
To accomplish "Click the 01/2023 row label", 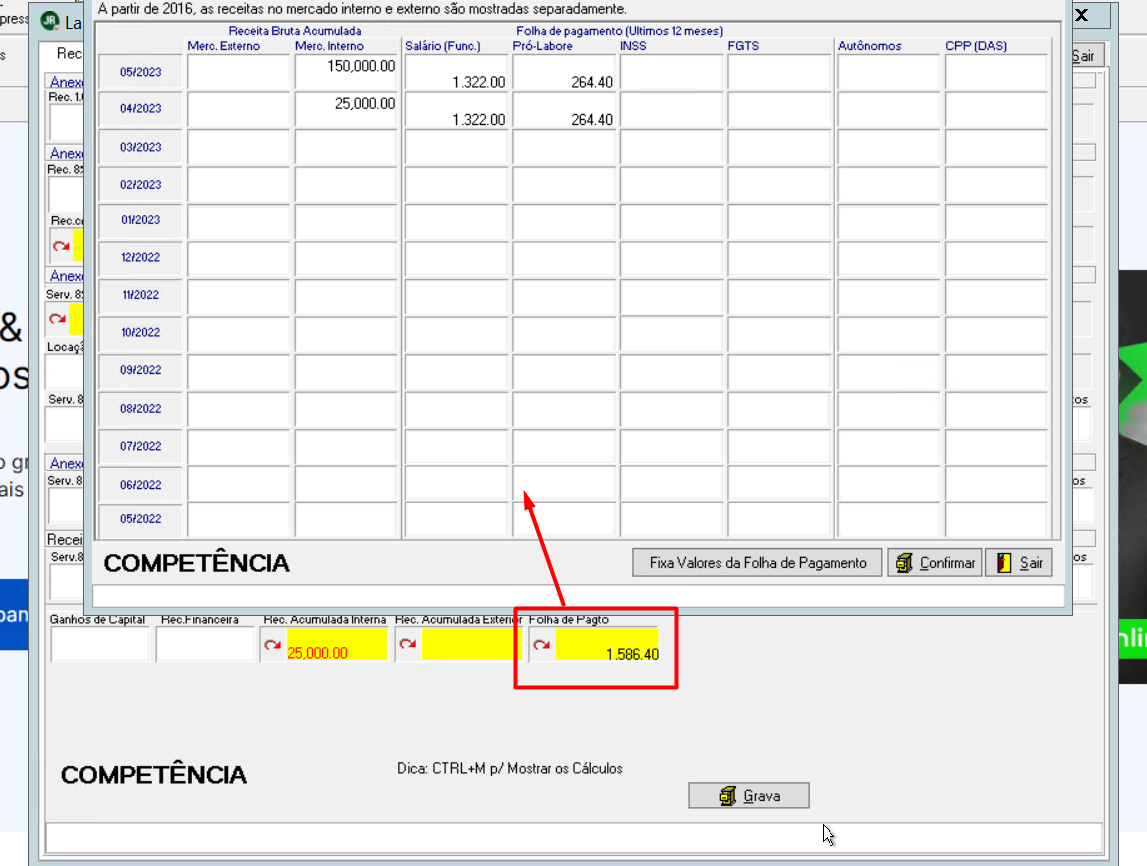I will tap(140, 220).
